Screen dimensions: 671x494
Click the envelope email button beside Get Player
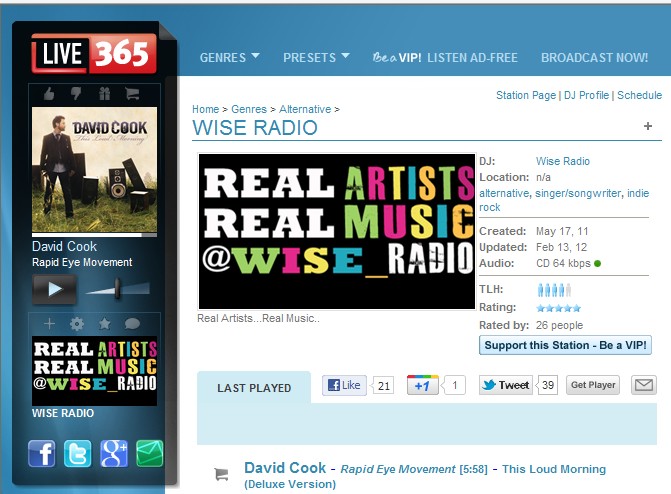(644, 385)
